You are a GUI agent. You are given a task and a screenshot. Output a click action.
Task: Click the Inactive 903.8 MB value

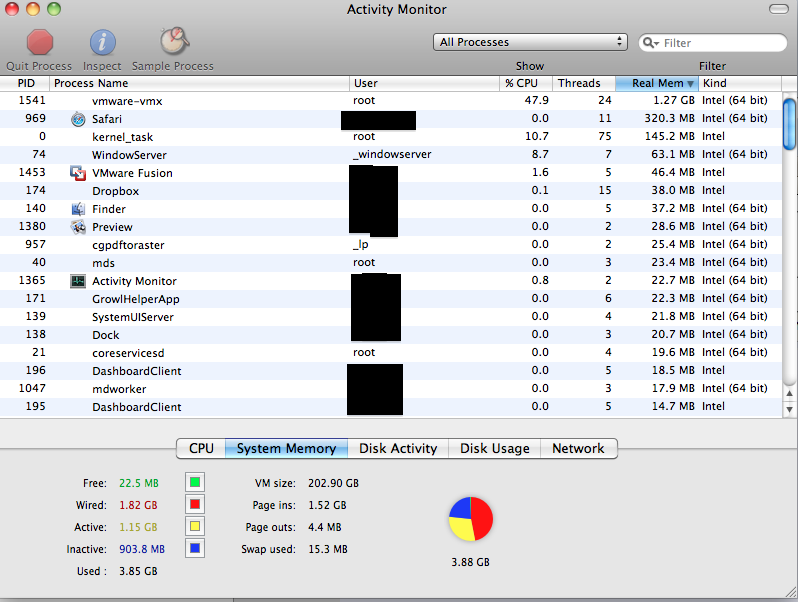pyautogui.click(x=142, y=549)
